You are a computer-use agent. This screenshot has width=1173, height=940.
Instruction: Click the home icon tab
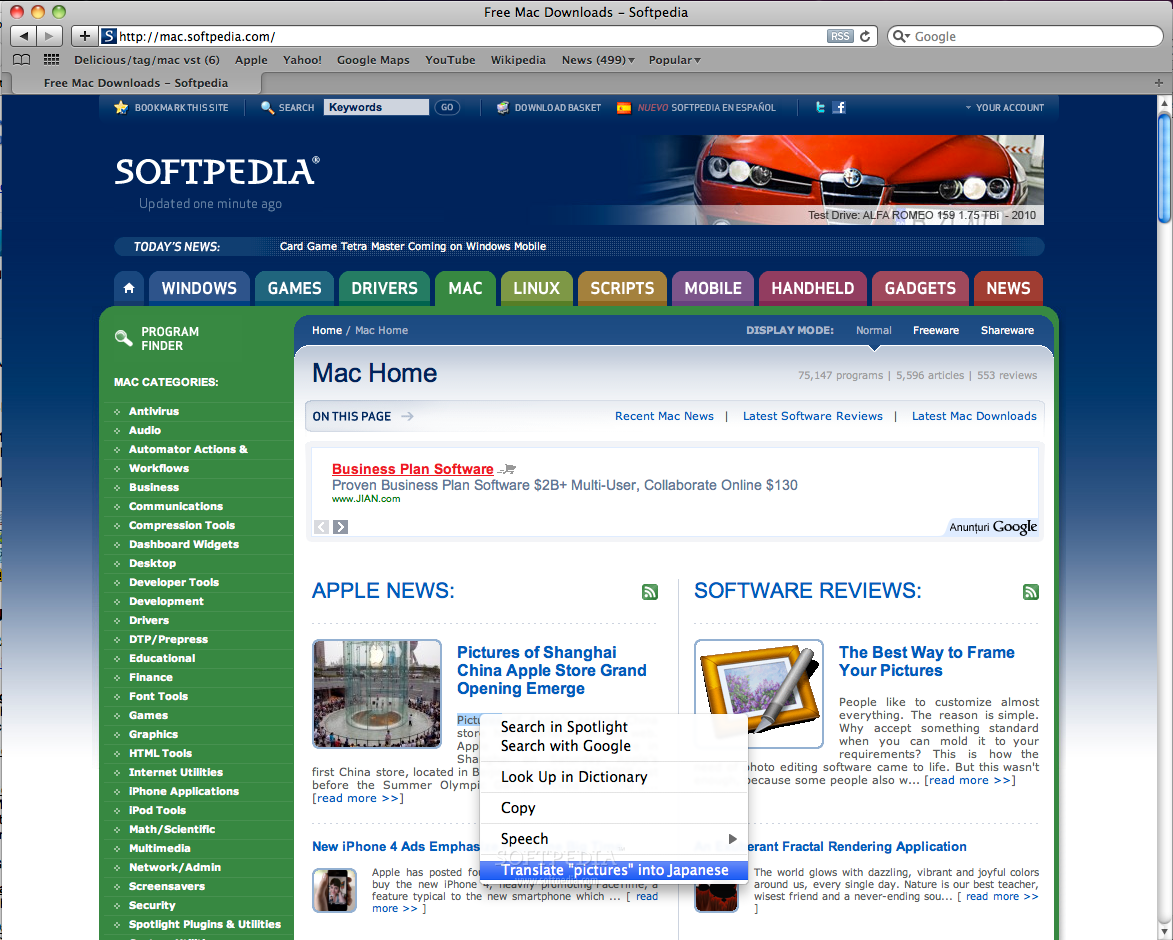coord(129,288)
